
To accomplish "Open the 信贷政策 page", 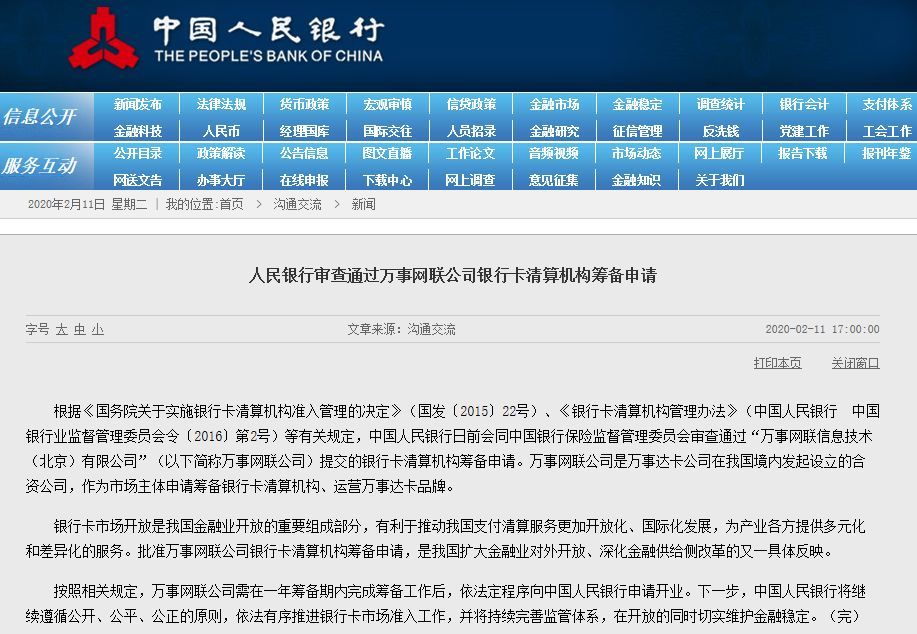I will click(471, 105).
